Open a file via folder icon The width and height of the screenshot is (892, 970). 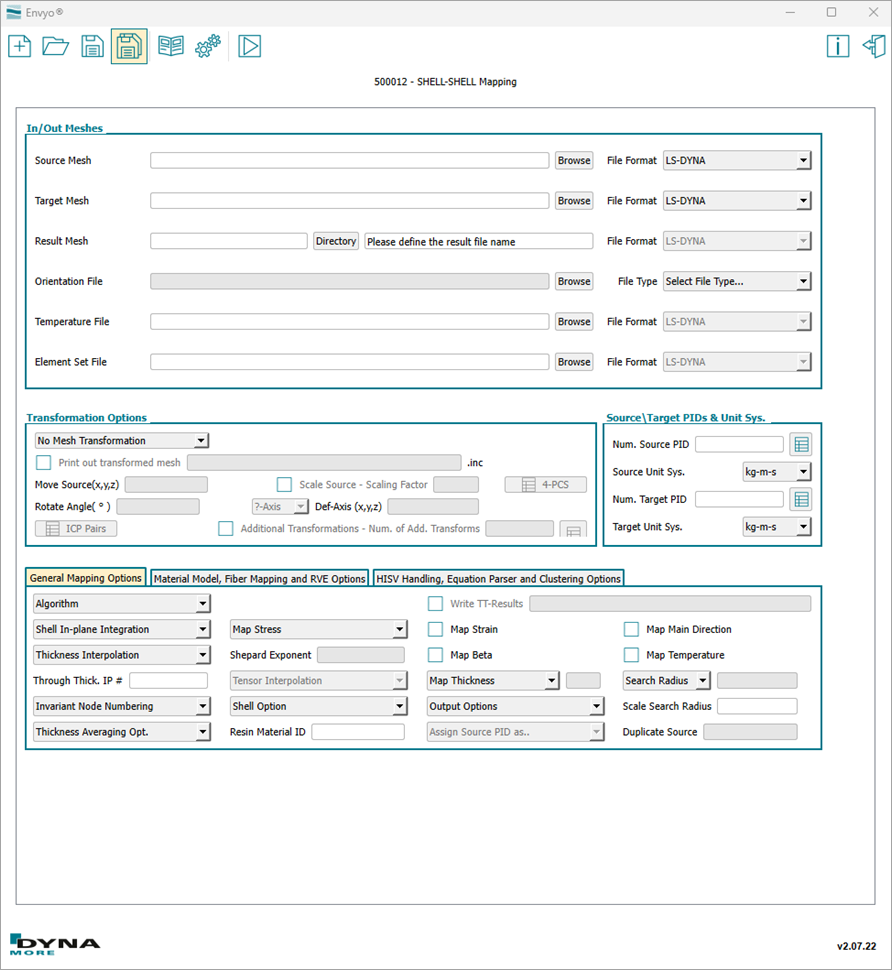point(56,46)
